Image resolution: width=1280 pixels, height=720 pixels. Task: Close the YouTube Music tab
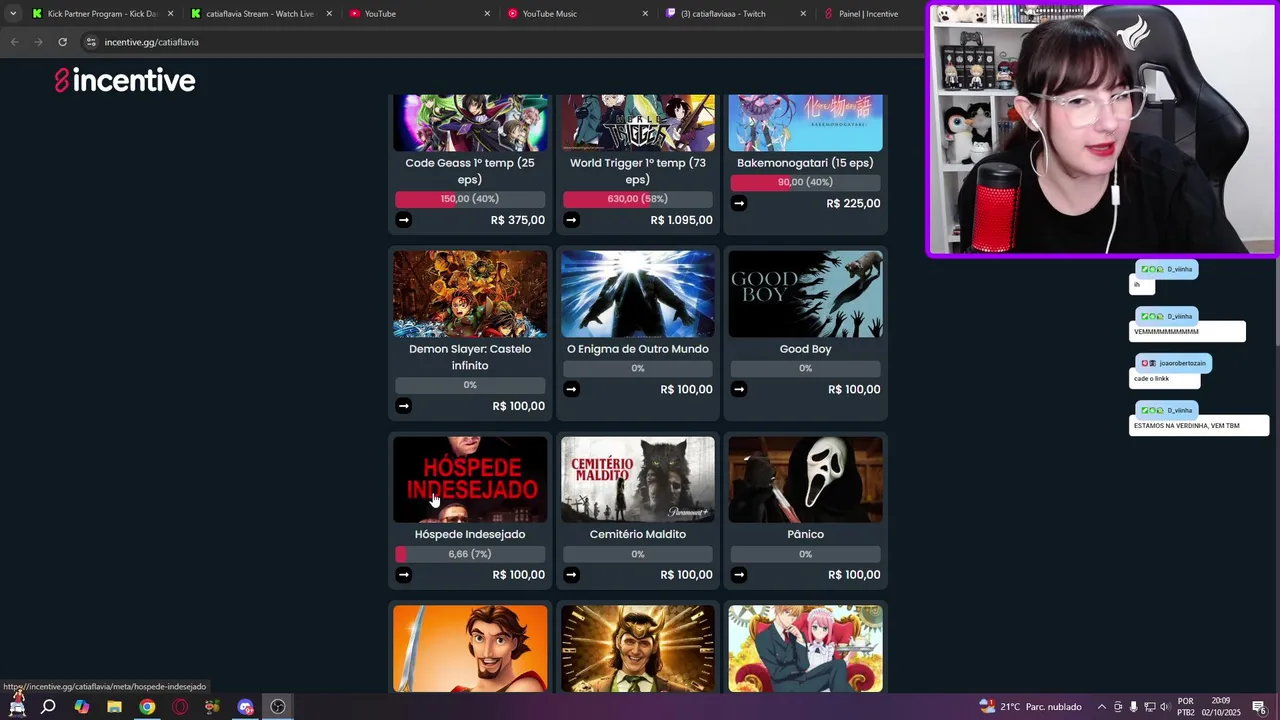pos(645,14)
